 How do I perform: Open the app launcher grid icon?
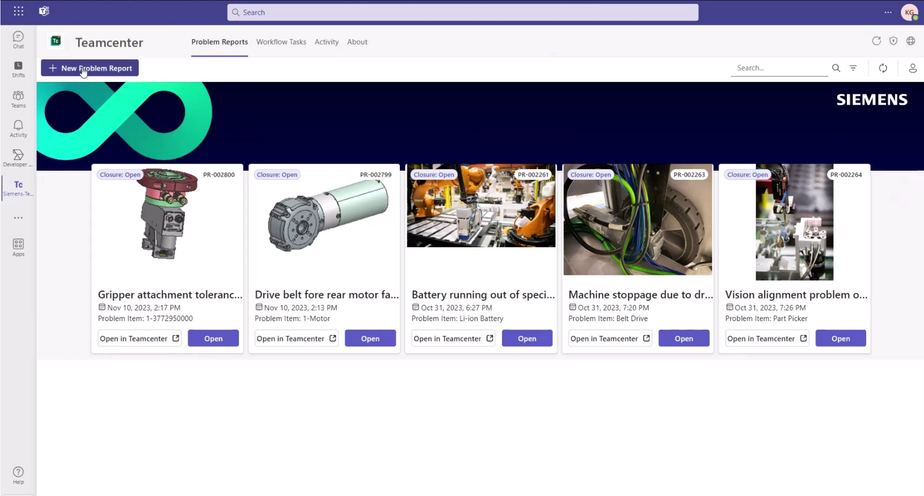(18, 11)
